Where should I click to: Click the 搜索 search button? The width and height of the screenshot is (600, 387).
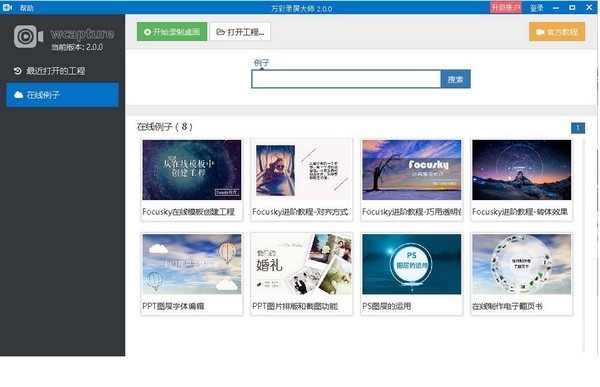tap(455, 79)
